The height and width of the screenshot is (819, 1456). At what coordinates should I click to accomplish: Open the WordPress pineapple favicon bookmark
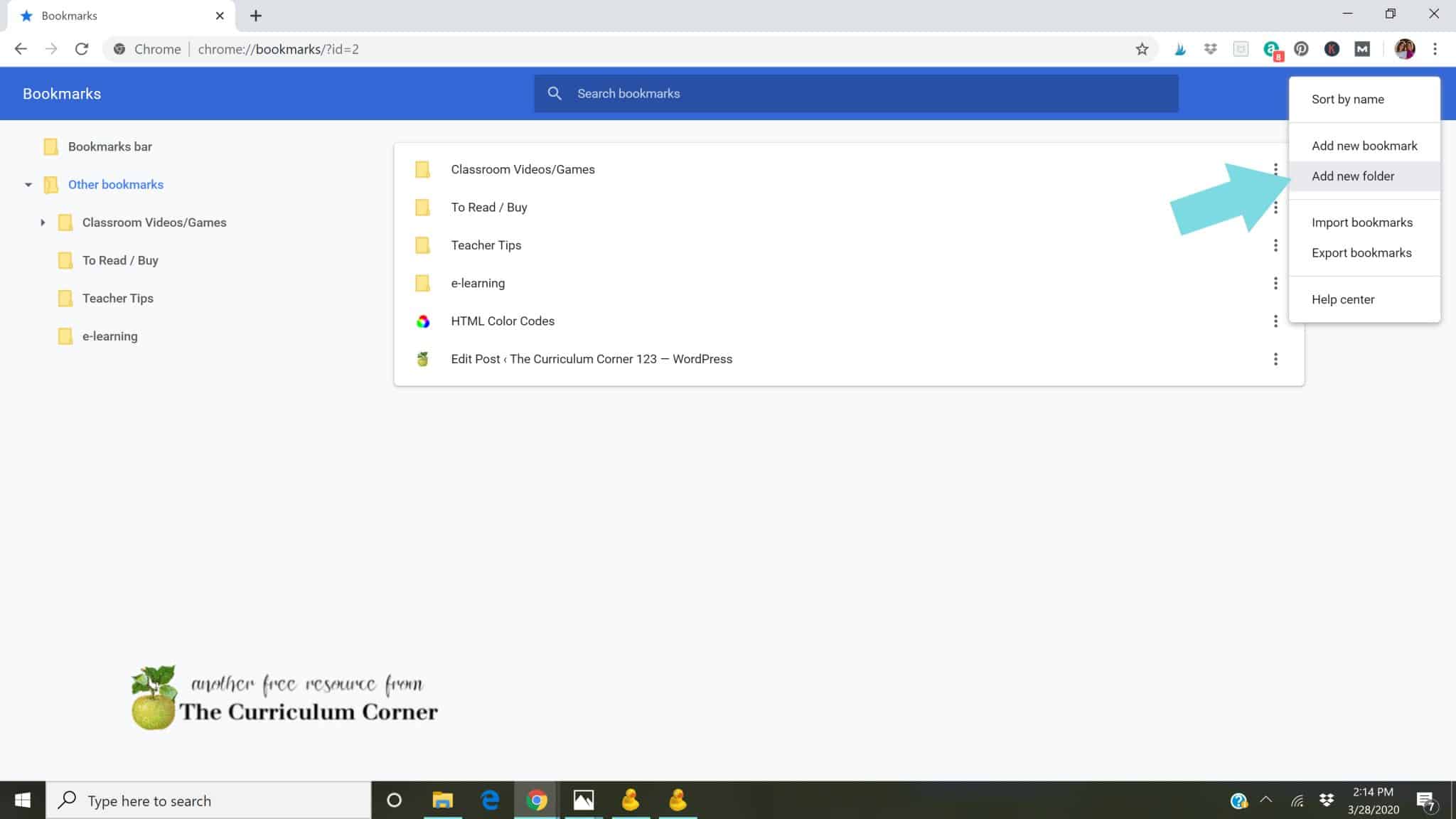tap(423, 358)
